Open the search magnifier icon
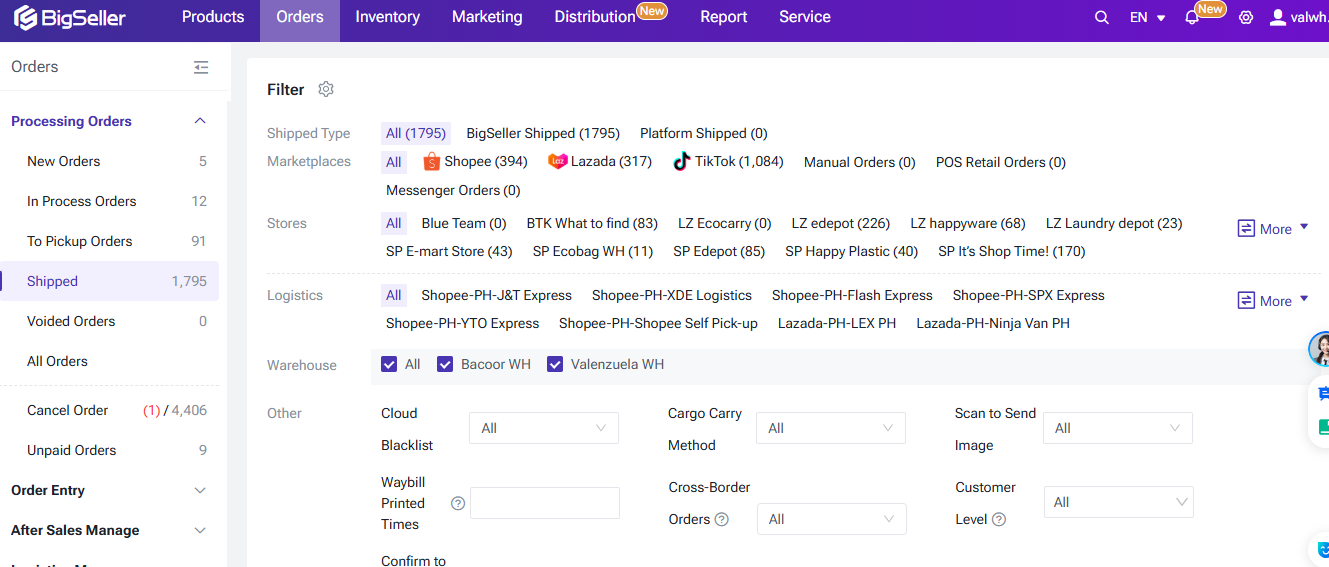Viewport: 1329px width, 567px height. click(x=1102, y=17)
